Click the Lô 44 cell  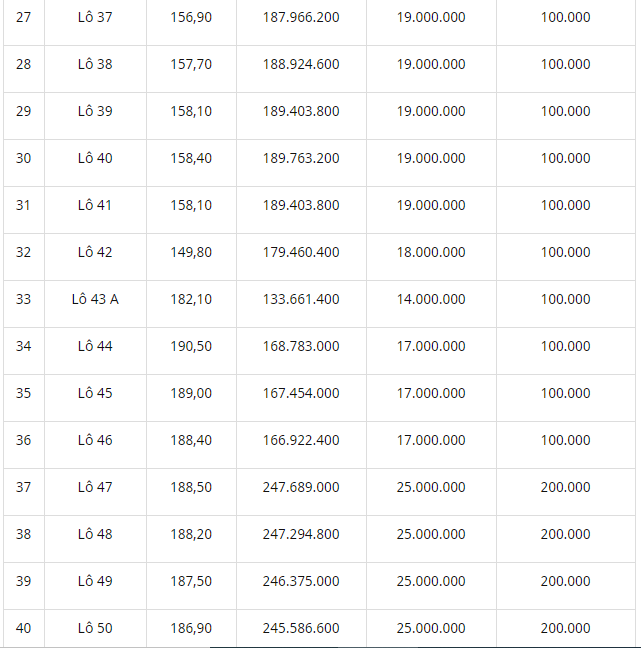pyautogui.click(x=95, y=346)
